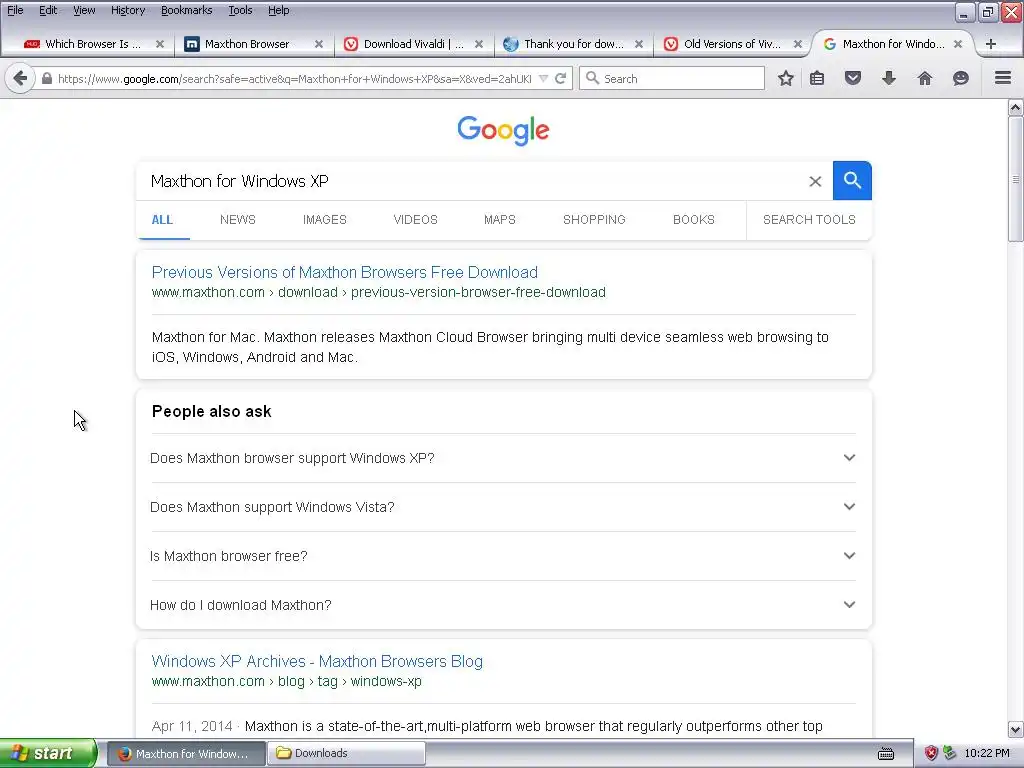Close the Maxthon Browser tab

click(x=319, y=44)
